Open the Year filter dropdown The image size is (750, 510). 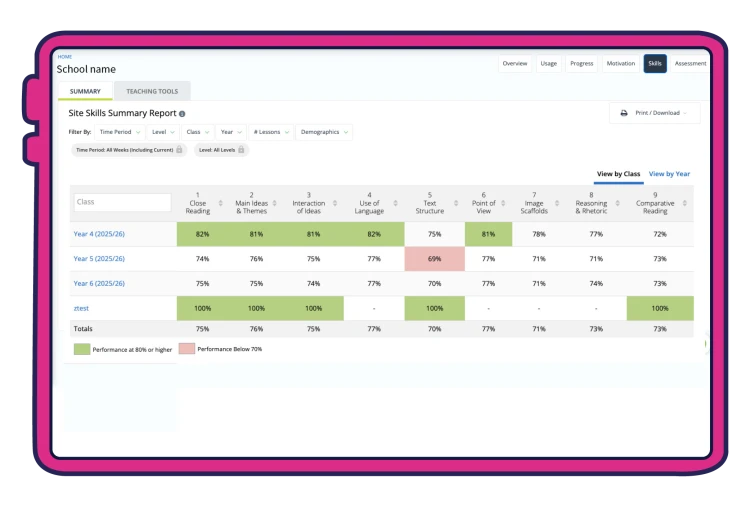pos(231,132)
